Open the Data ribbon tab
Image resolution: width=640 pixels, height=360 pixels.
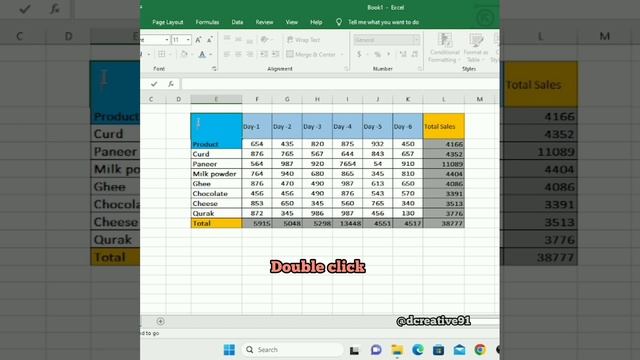pyautogui.click(x=237, y=22)
